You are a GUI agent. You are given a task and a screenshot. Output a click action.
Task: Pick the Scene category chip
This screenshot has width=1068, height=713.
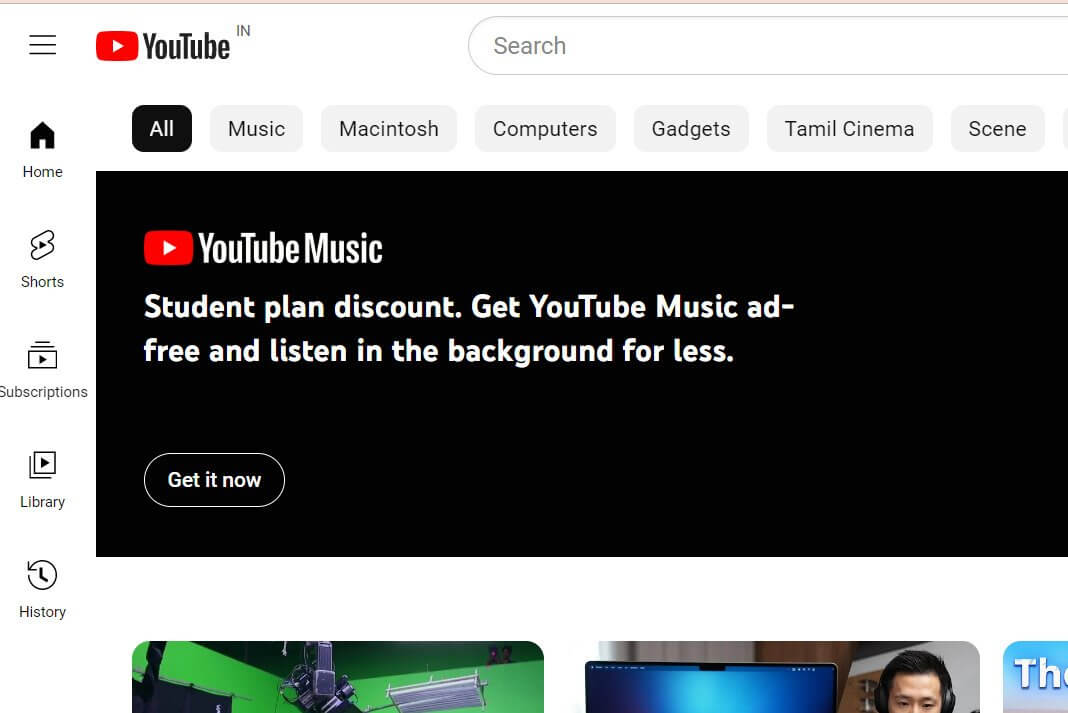tap(997, 128)
